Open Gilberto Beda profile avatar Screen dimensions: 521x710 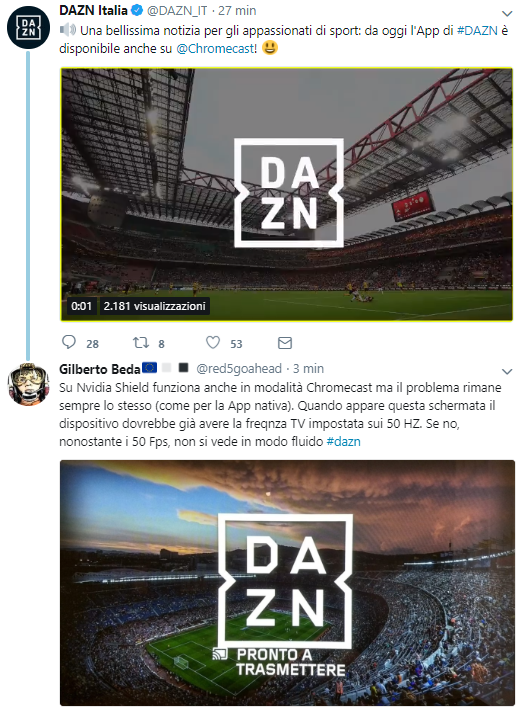click(28, 384)
